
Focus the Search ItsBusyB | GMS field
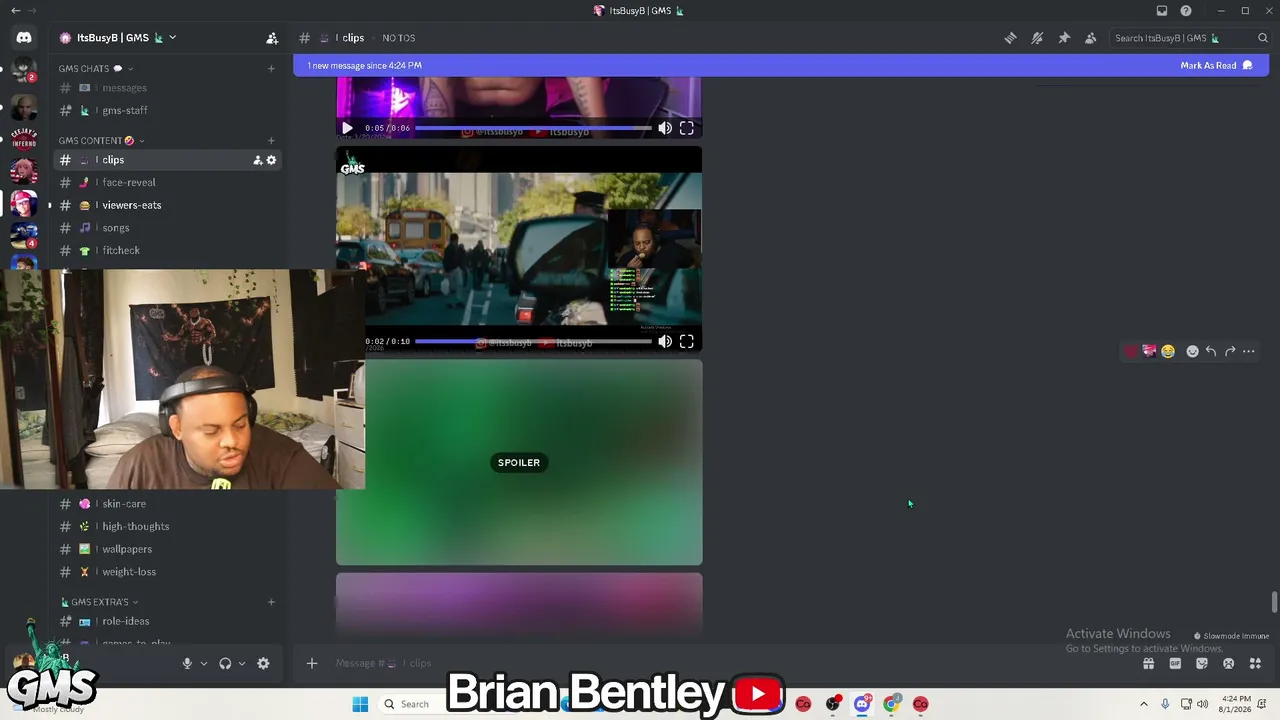point(1191,38)
